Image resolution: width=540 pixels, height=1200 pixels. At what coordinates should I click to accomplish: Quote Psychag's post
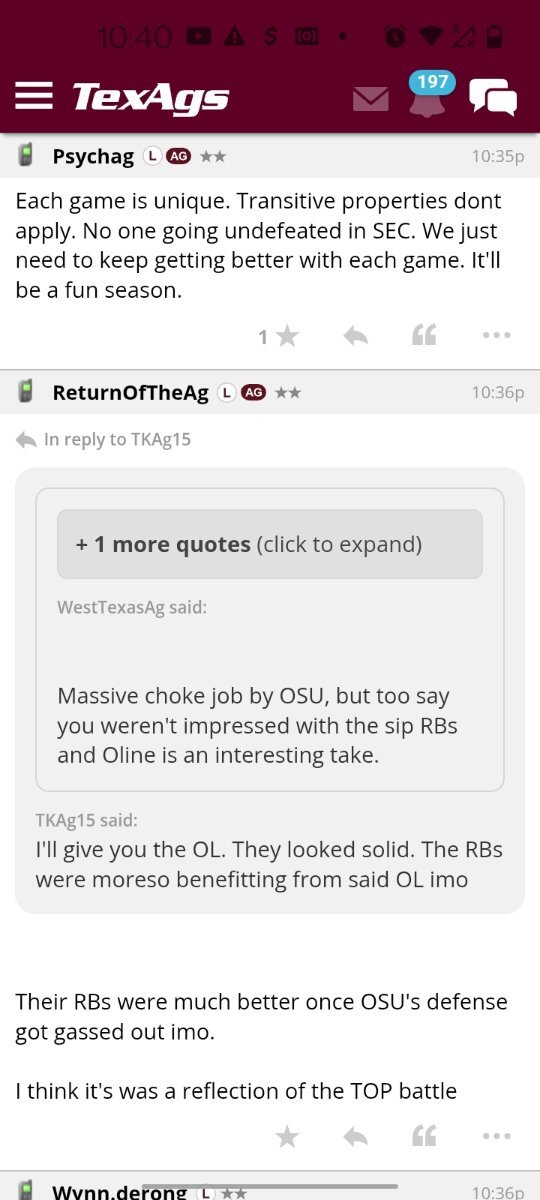click(x=424, y=337)
